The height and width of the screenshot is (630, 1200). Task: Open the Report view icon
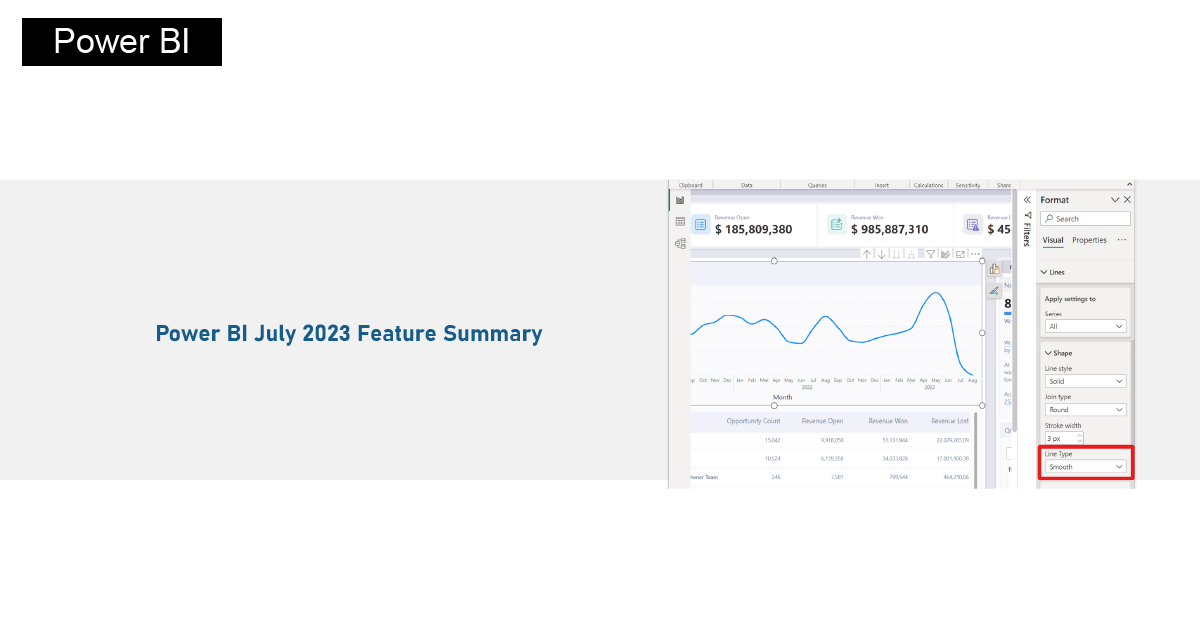point(680,200)
